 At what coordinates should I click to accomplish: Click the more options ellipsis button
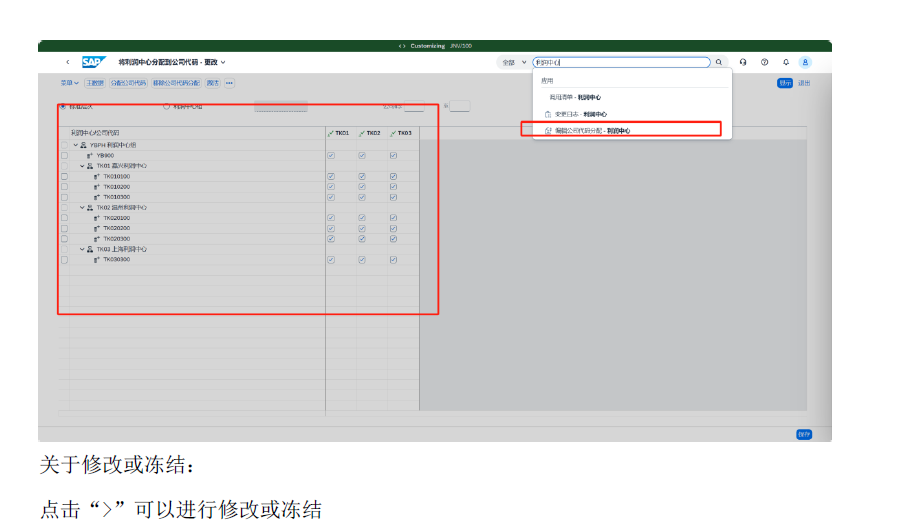(x=229, y=83)
